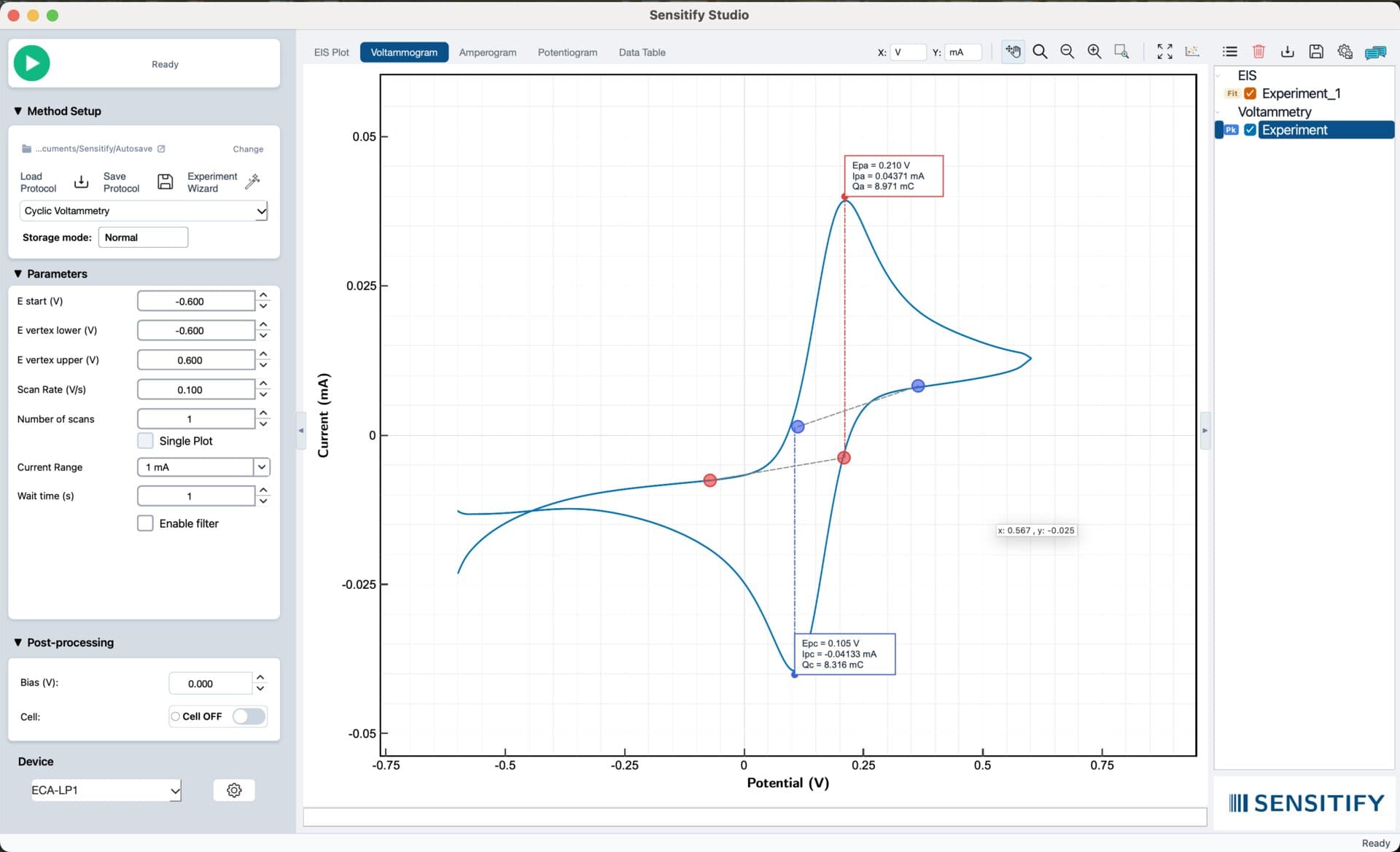Open the device settings gear button
1400x852 pixels.
234,790
